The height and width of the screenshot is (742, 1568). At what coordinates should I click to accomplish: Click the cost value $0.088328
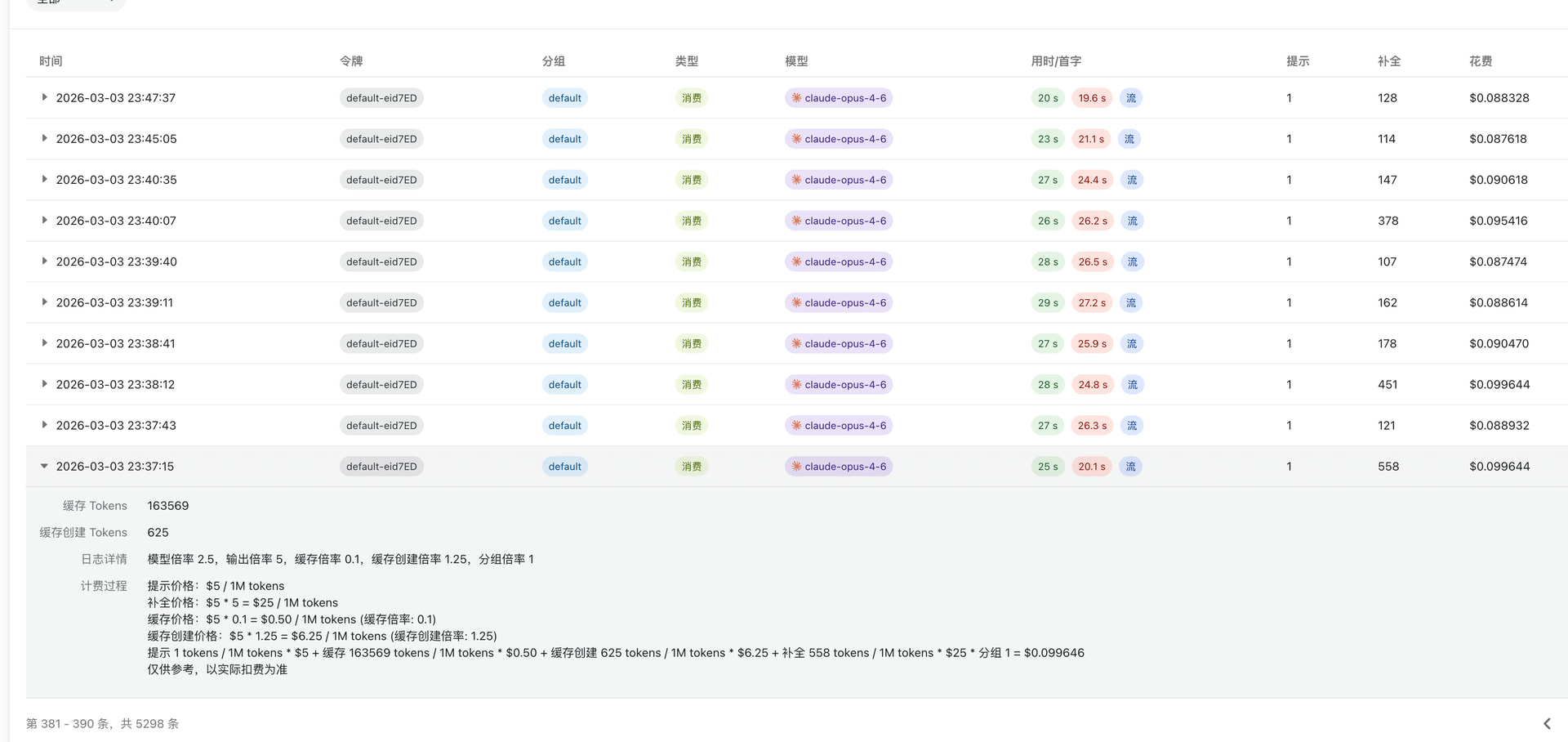click(1499, 98)
